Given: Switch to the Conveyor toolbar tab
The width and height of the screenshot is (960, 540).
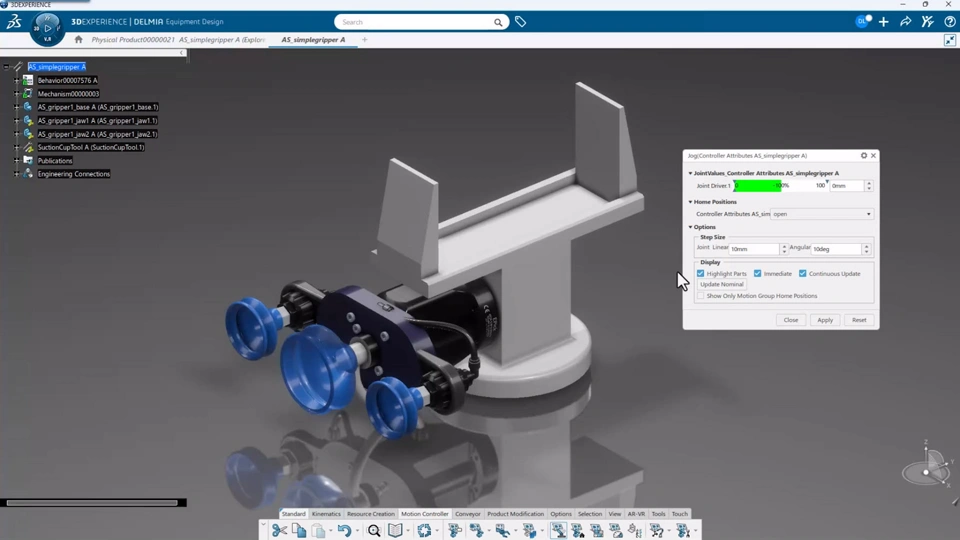Looking at the screenshot, I should (x=468, y=514).
